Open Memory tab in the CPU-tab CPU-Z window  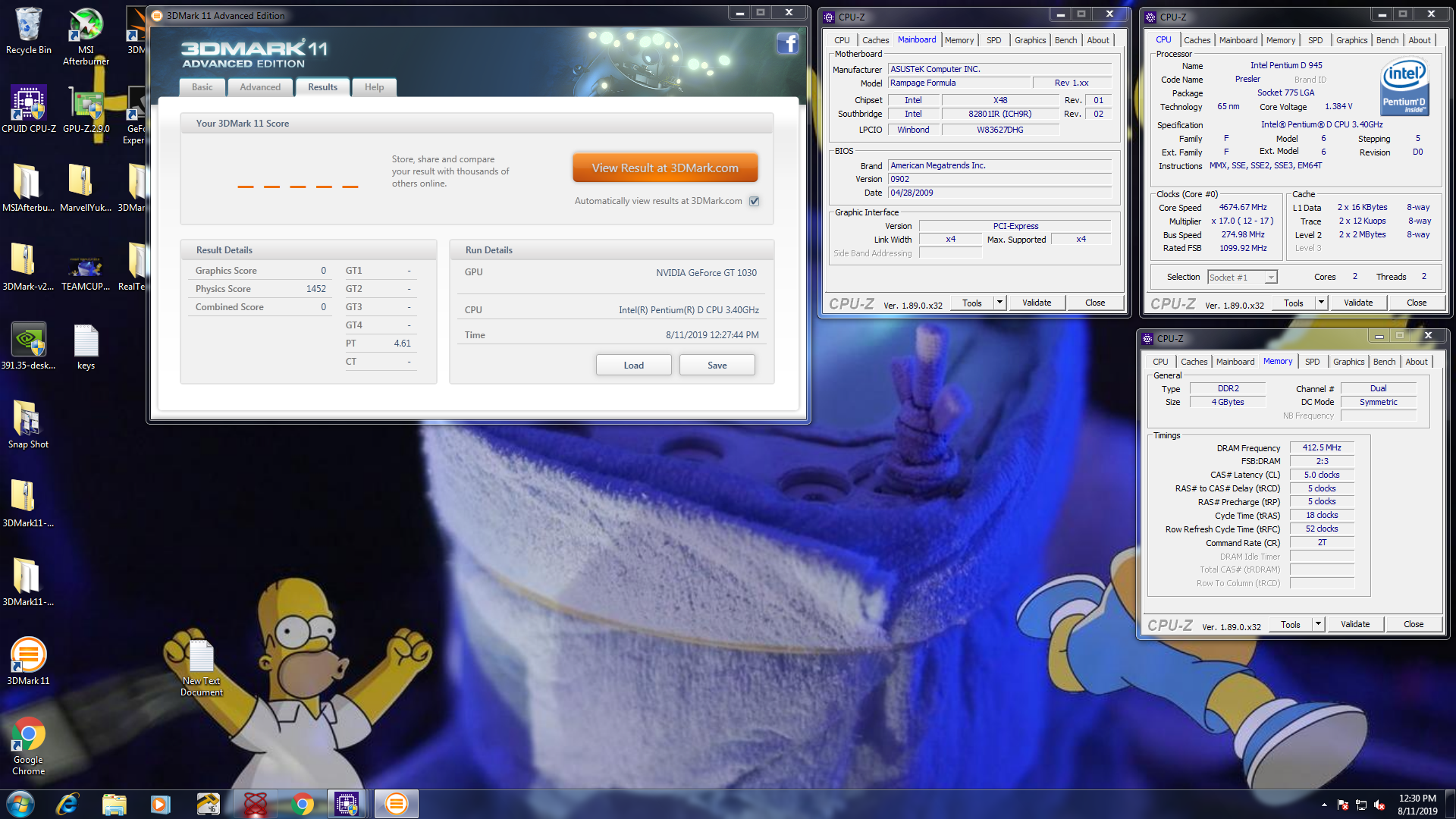[x=1280, y=40]
